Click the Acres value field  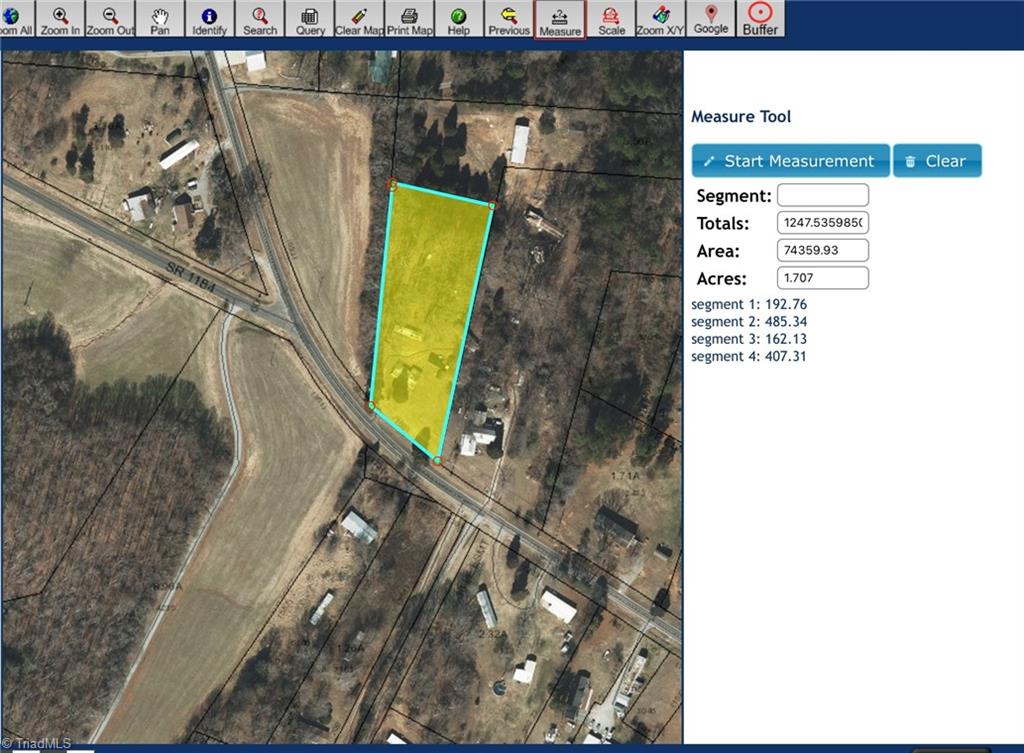pyautogui.click(x=822, y=278)
